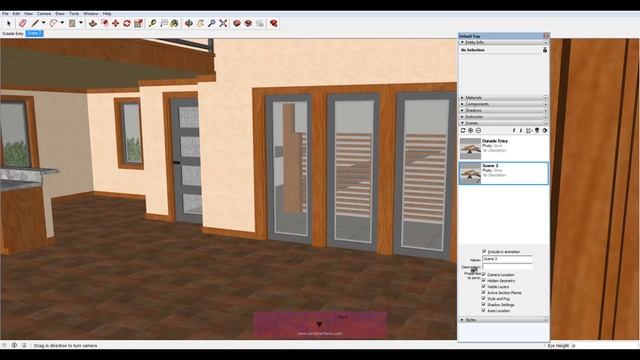Click the Zoom Extents tool

point(223,23)
